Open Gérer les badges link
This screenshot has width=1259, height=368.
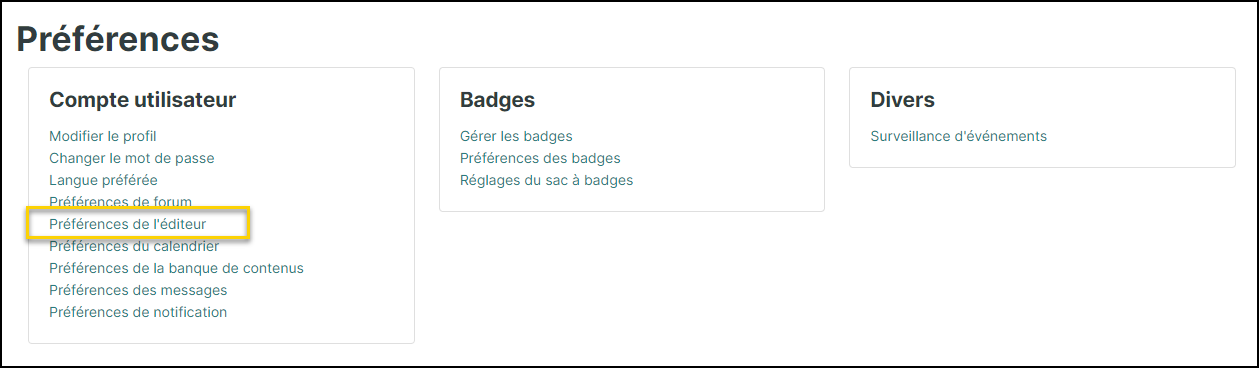pos(516,136)
